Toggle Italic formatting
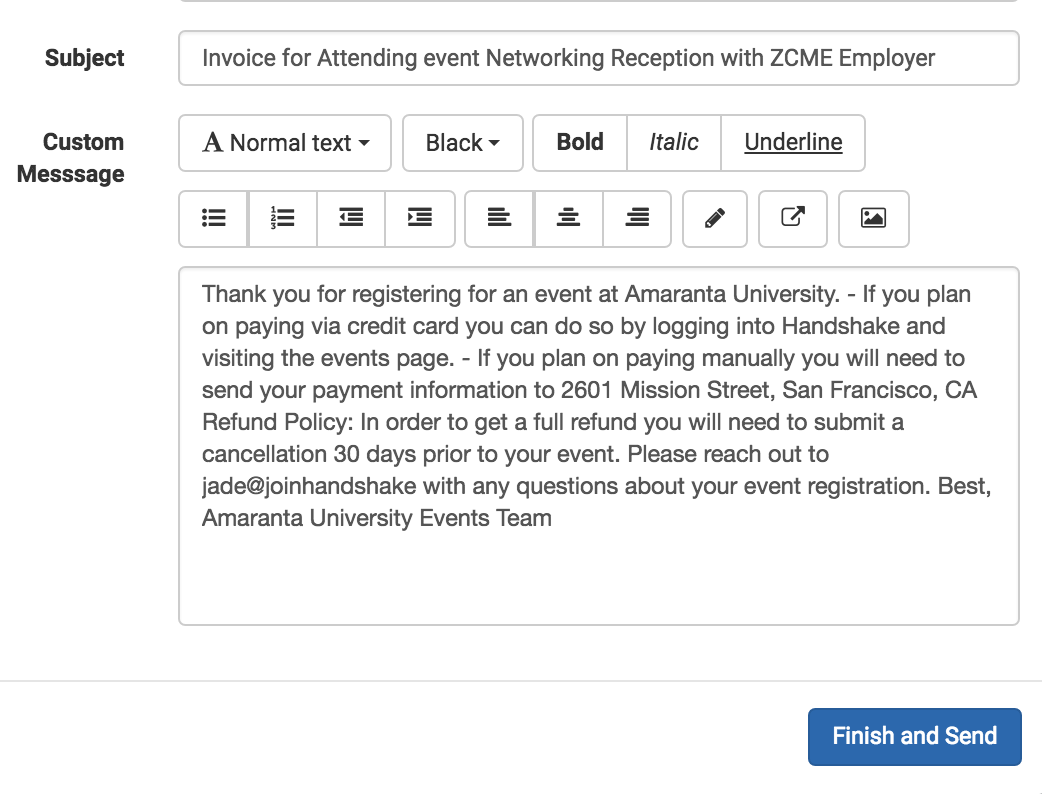Viewport: 1042px width, 794px height. (674, 143)
